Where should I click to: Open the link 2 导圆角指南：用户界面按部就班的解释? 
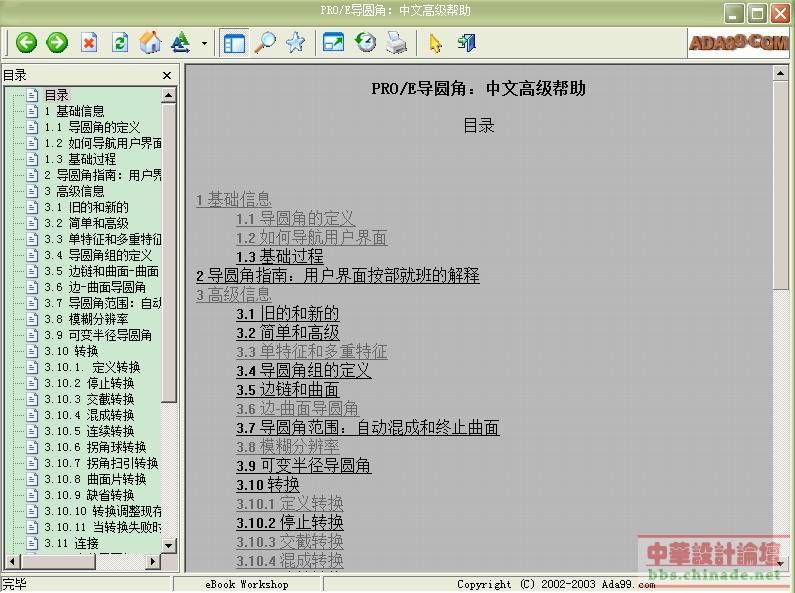pyautogui.click(x=338, y=275)
